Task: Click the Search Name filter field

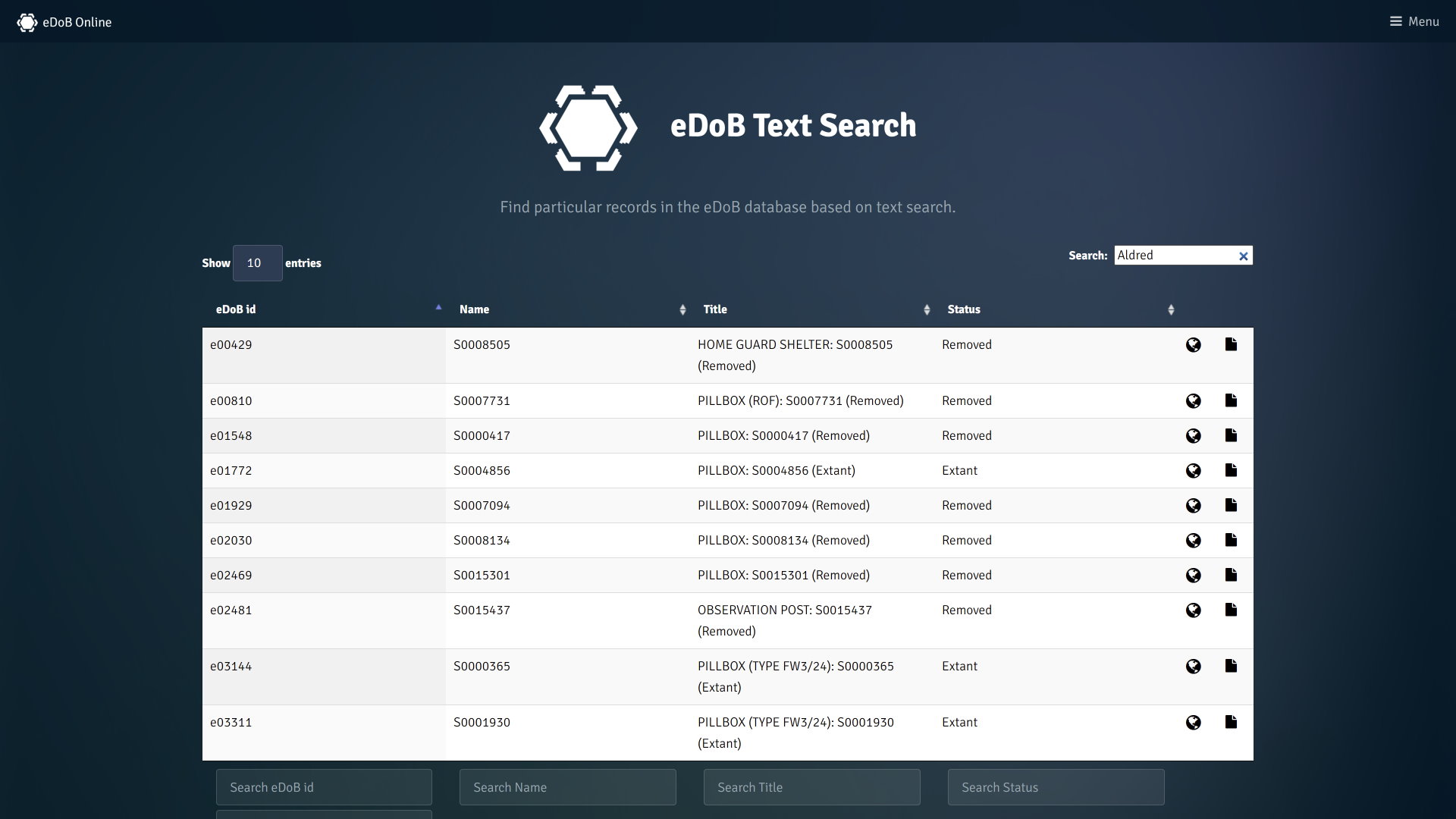Action: (567, 787)
